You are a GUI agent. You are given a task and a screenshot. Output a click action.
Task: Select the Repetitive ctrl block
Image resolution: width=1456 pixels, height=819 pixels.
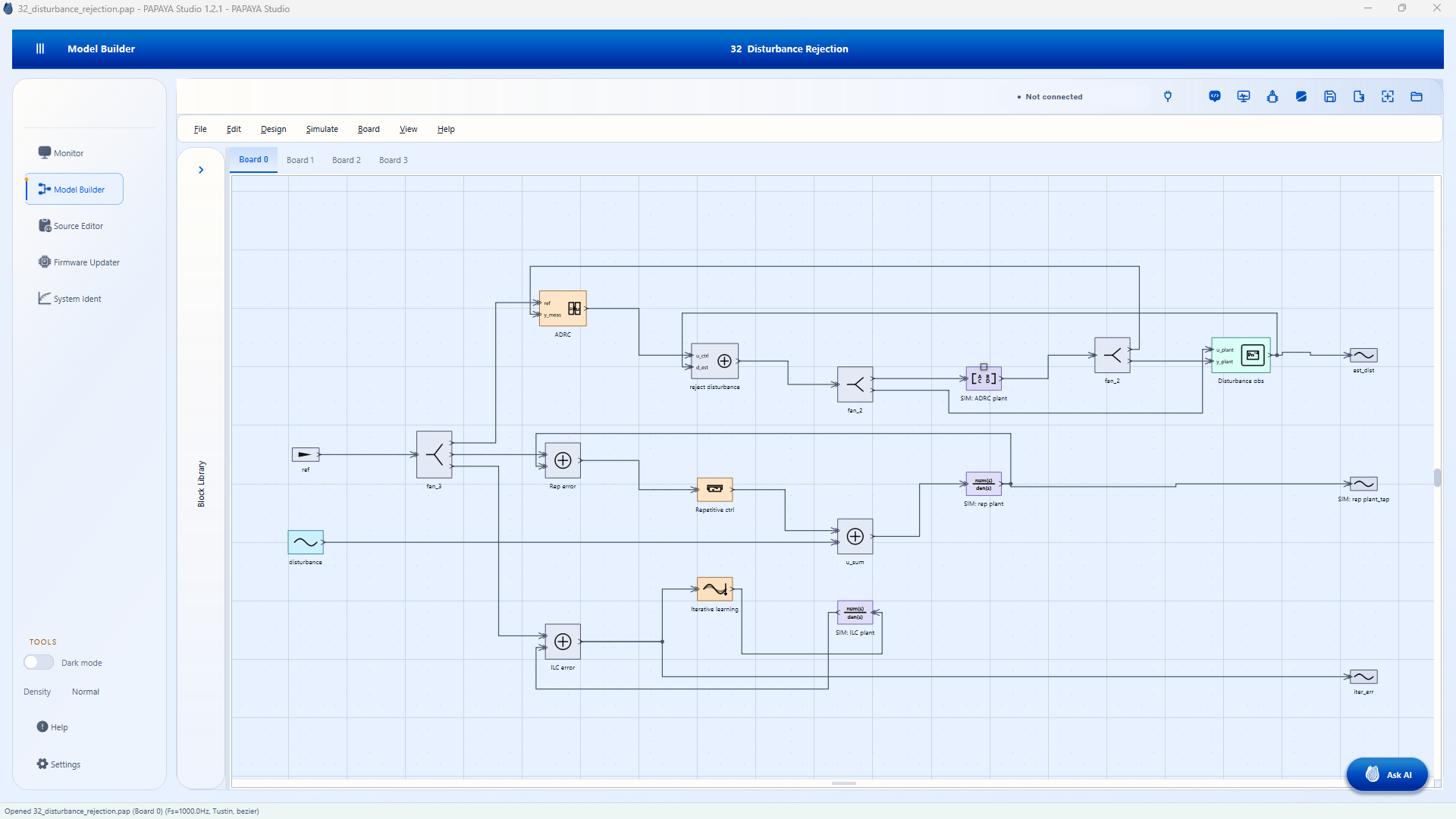(714, 489)
